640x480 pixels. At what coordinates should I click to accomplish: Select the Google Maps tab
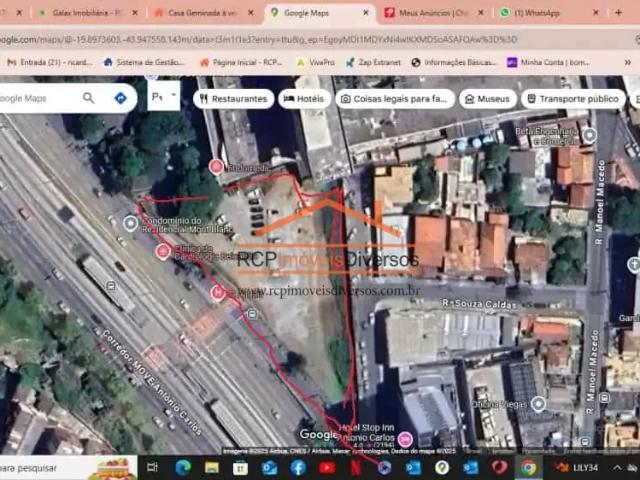(x=318, y=13)
